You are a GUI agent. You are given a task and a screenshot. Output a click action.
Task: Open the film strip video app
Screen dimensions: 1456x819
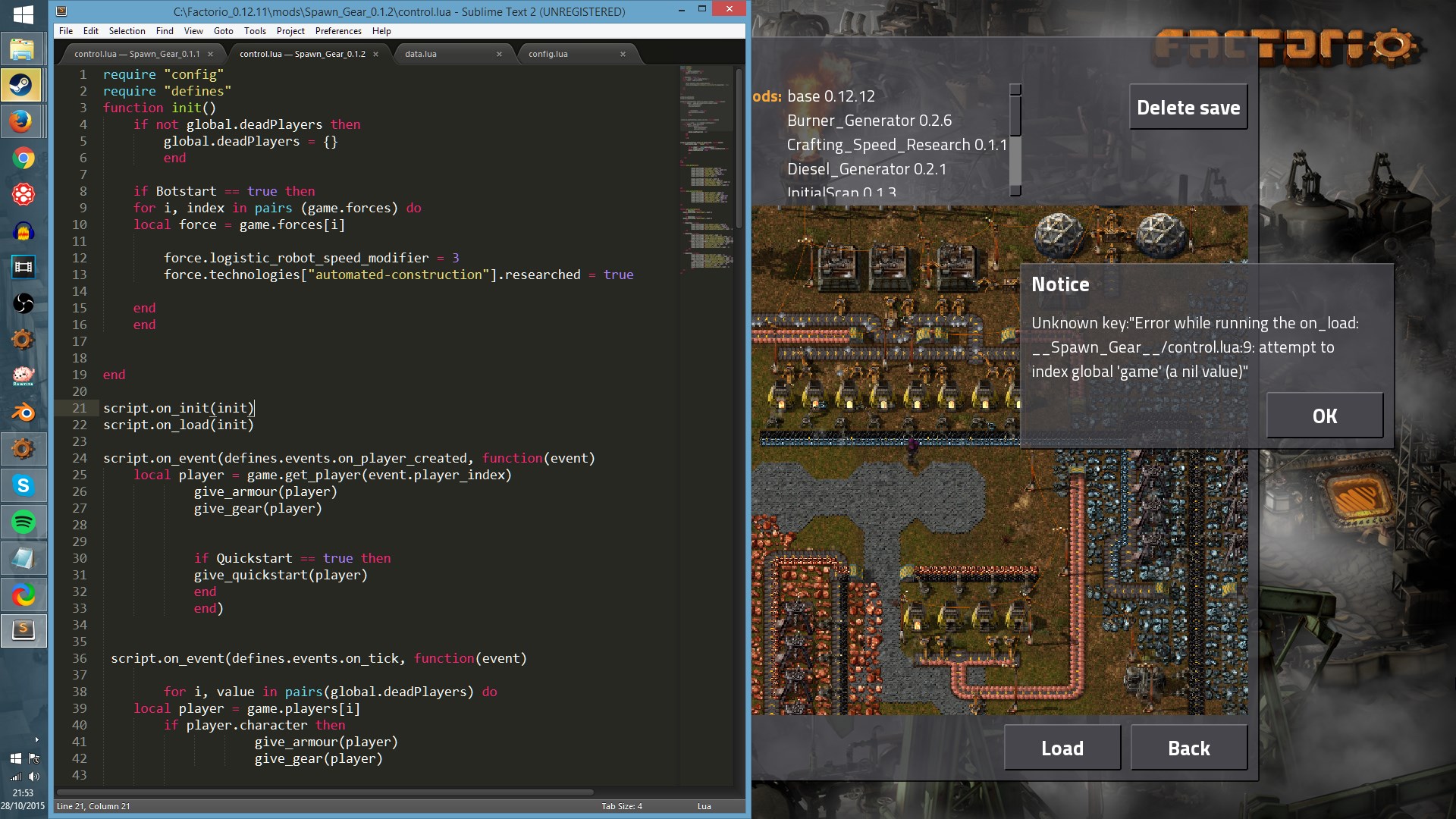(23, 267)
